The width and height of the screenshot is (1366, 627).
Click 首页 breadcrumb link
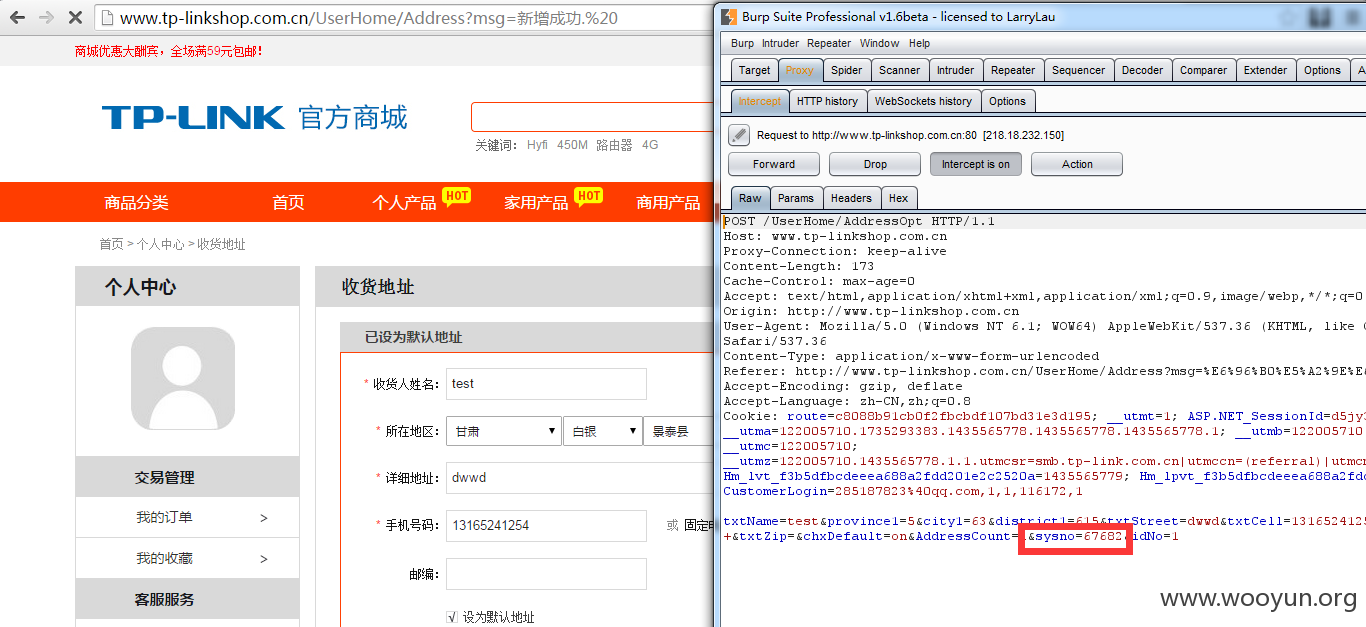111,244
